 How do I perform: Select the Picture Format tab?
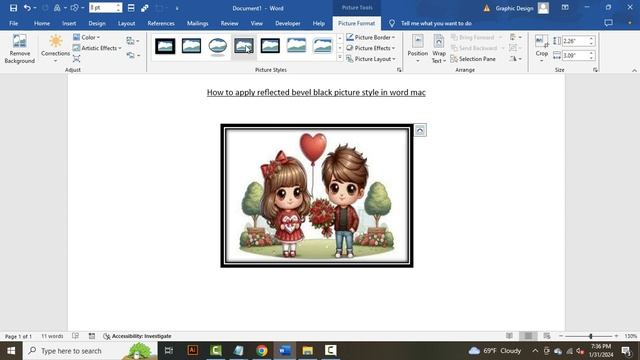tap(356, 23)
